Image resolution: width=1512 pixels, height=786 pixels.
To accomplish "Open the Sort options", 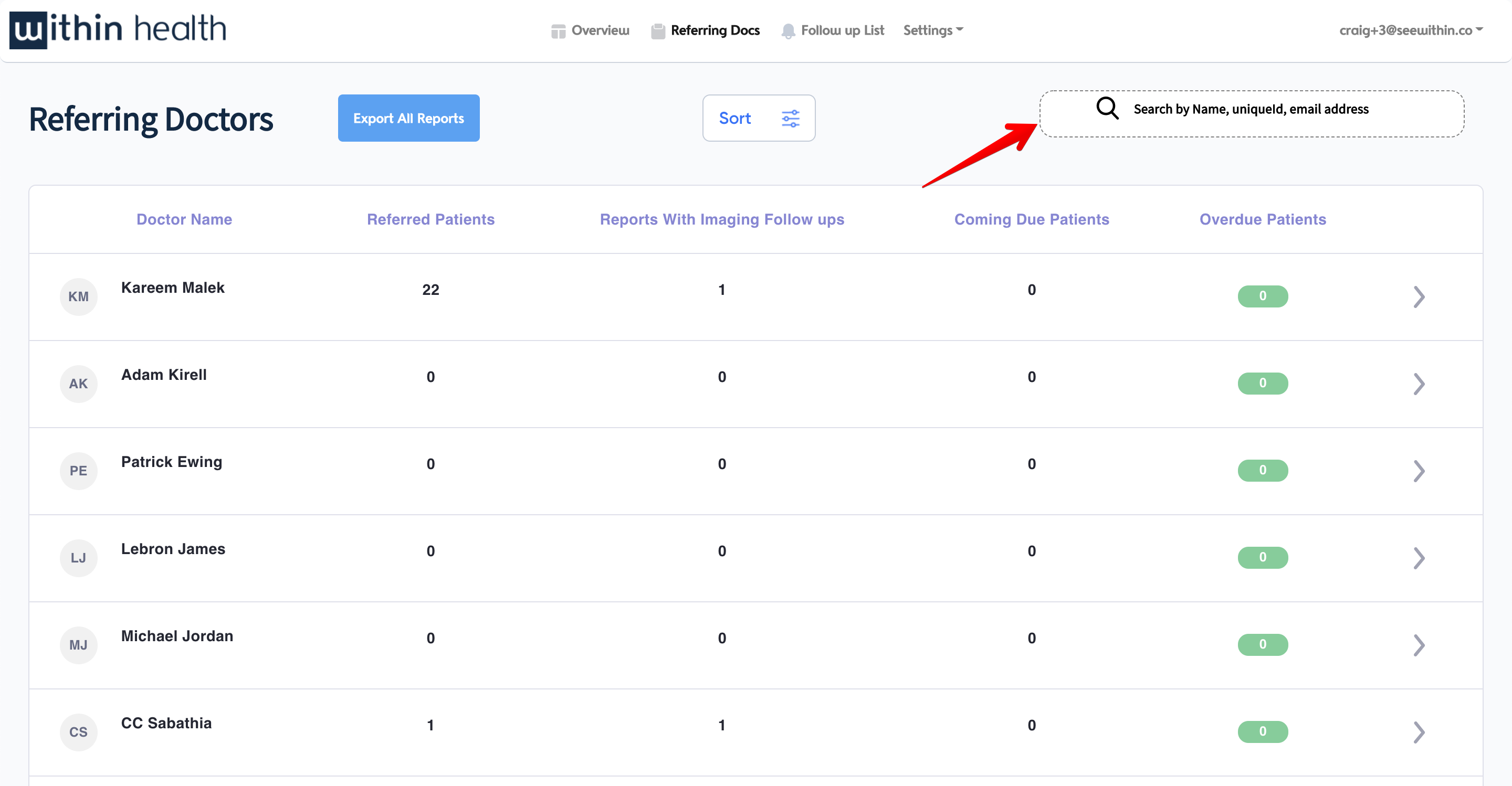I will [x=758, y=118].
